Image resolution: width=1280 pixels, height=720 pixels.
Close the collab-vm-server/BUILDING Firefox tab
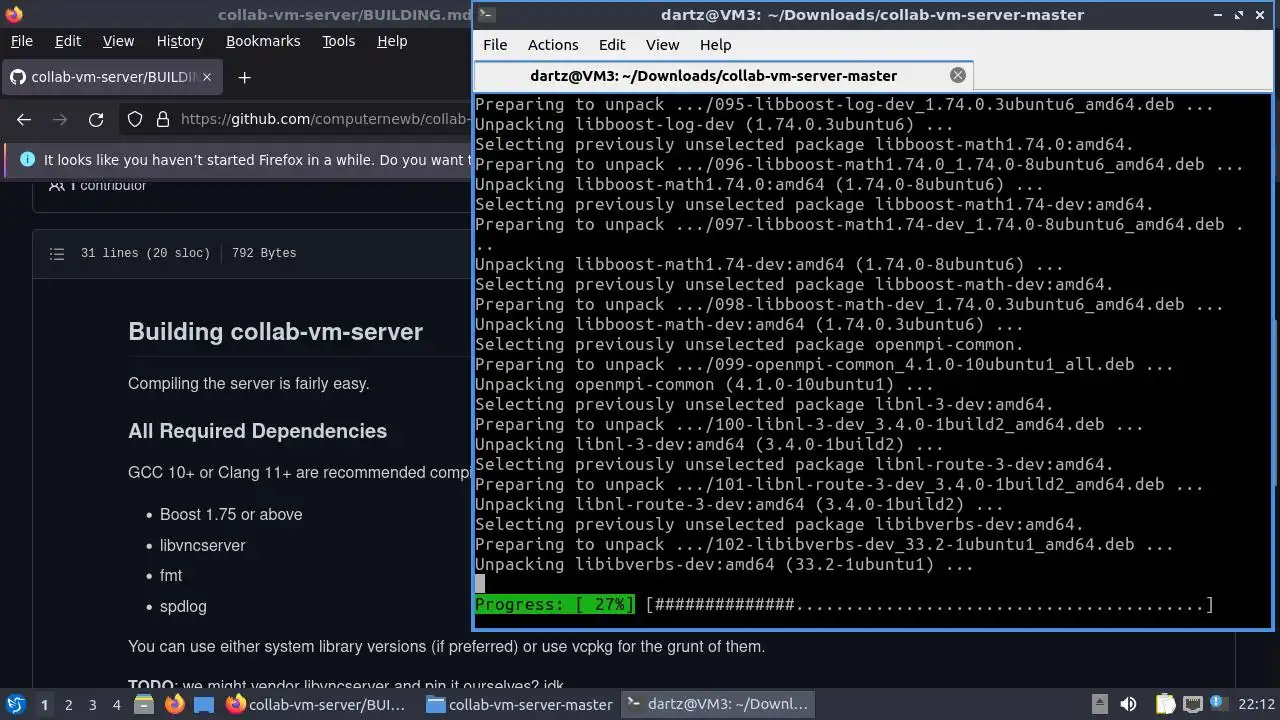207,77
